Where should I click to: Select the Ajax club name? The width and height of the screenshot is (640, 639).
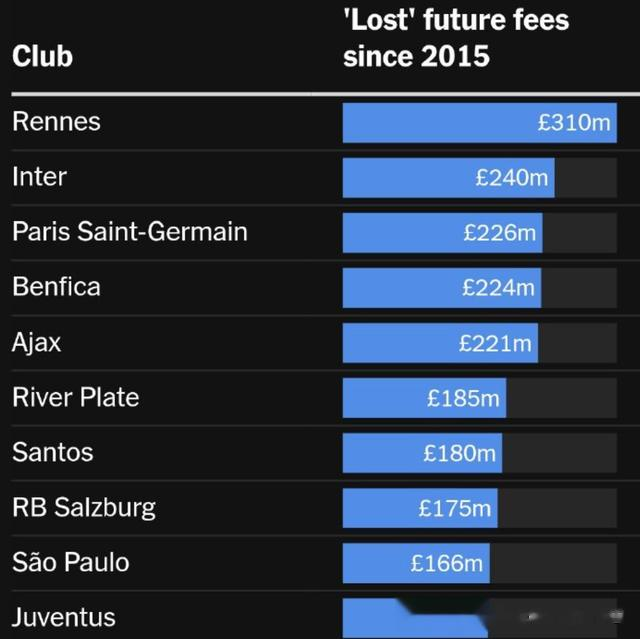click(x=37, y=342)
